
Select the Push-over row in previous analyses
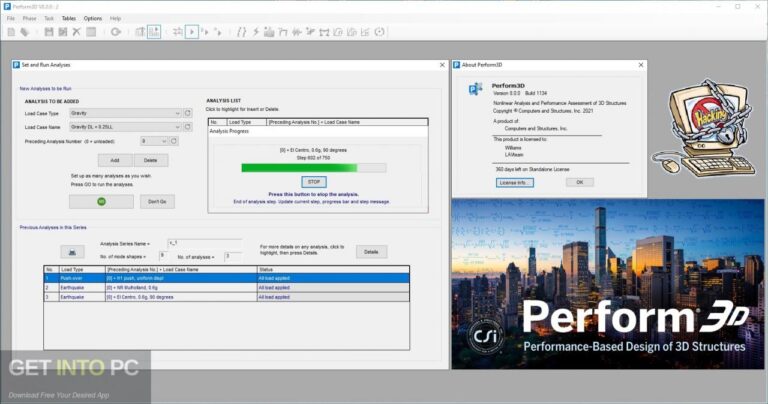coord(226,278)
